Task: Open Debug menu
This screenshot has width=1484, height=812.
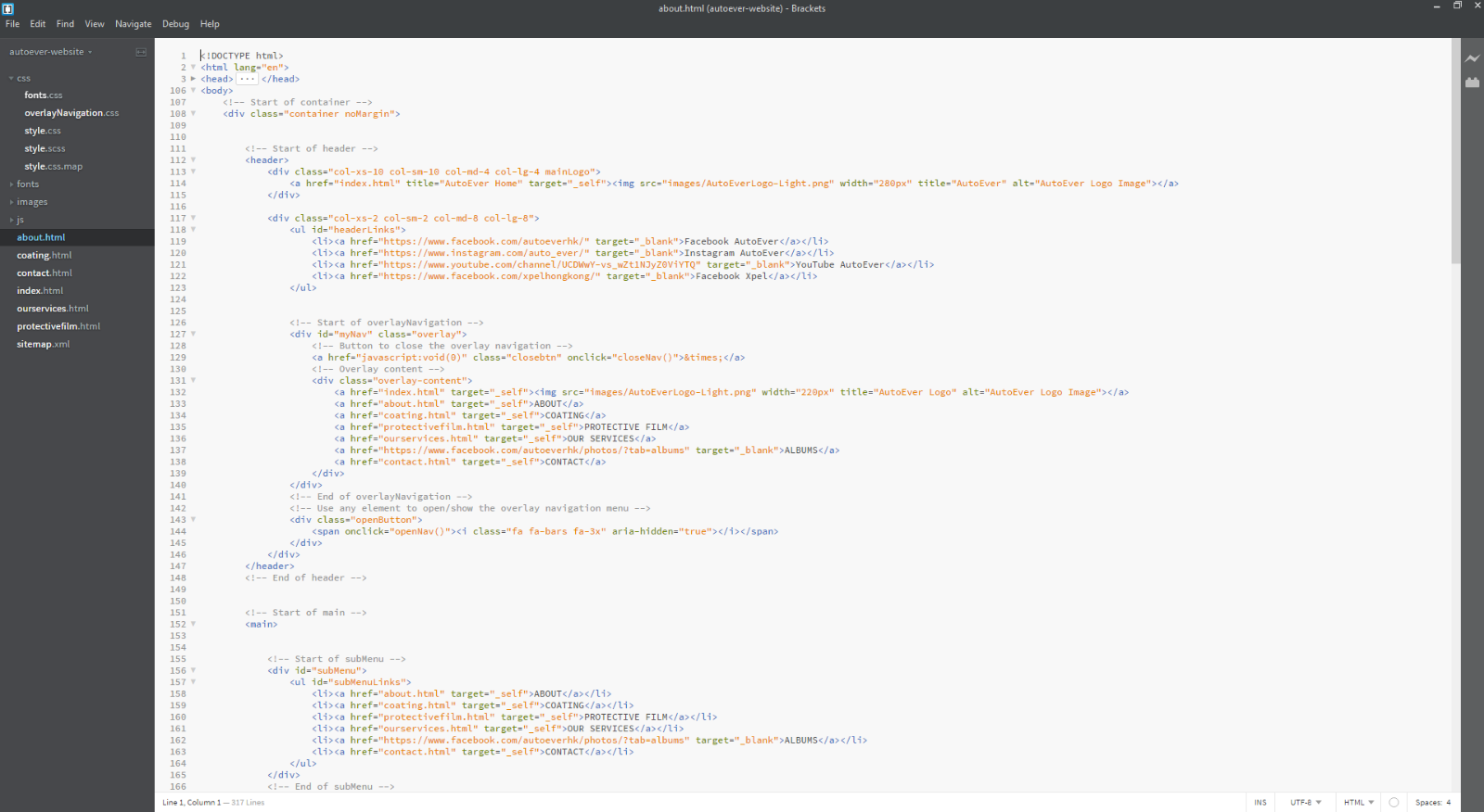Action: pos(175,24)
